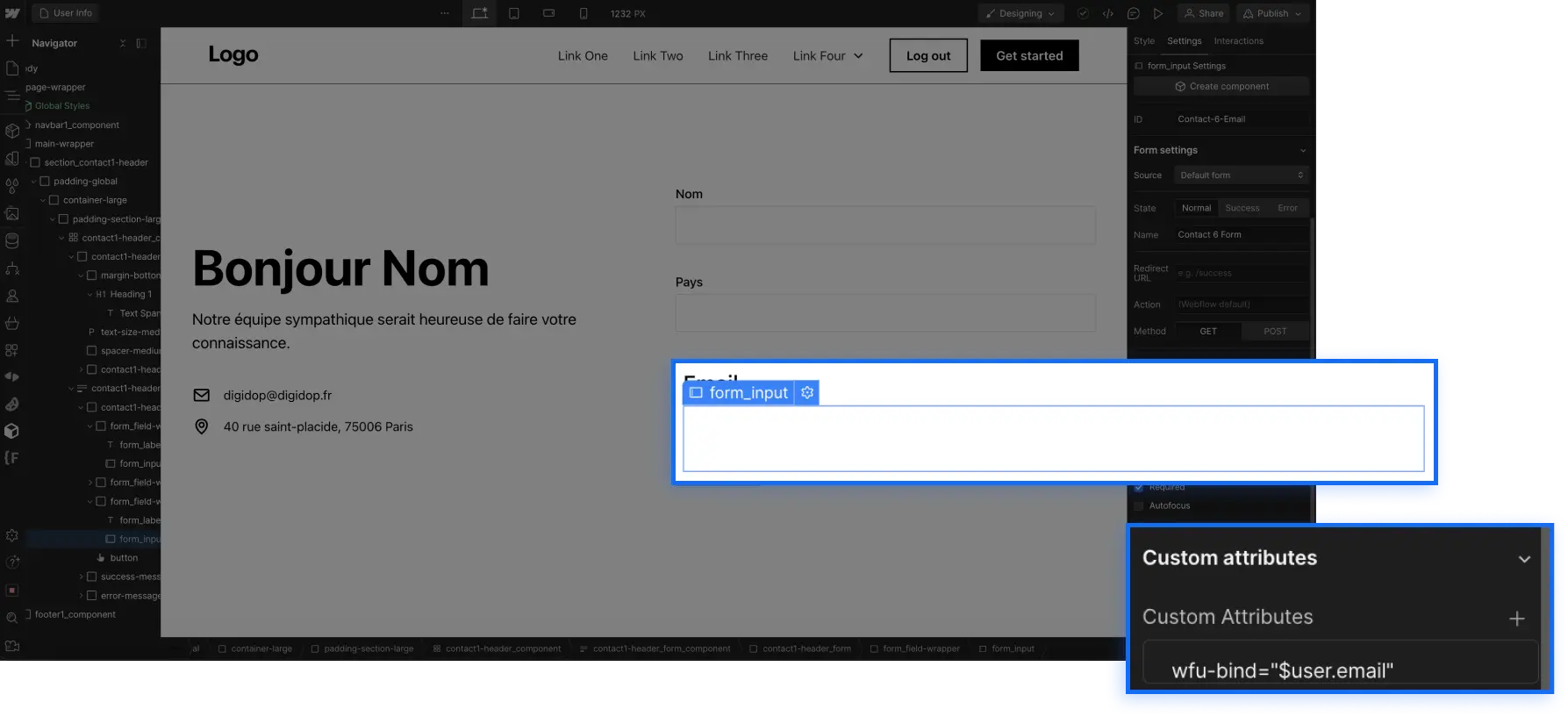The width and height of the screenshot is (1568, 716).
Task: Collapse the Custom attributes section
Action: (1524, 559)
